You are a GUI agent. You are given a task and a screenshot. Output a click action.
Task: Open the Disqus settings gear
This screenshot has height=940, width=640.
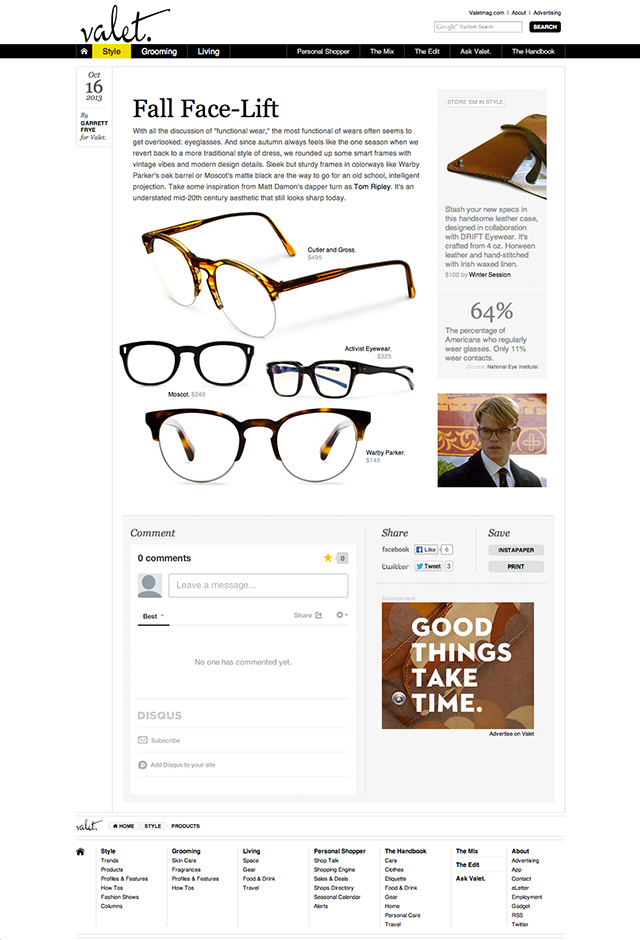point(342,615)
